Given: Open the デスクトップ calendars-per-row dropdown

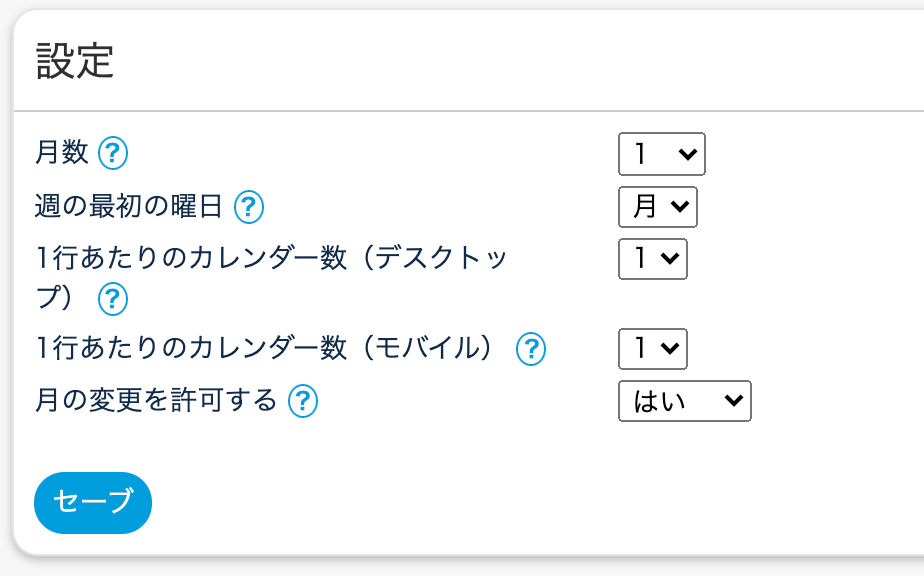Looking at the screenshot, I should click(653, 259).
